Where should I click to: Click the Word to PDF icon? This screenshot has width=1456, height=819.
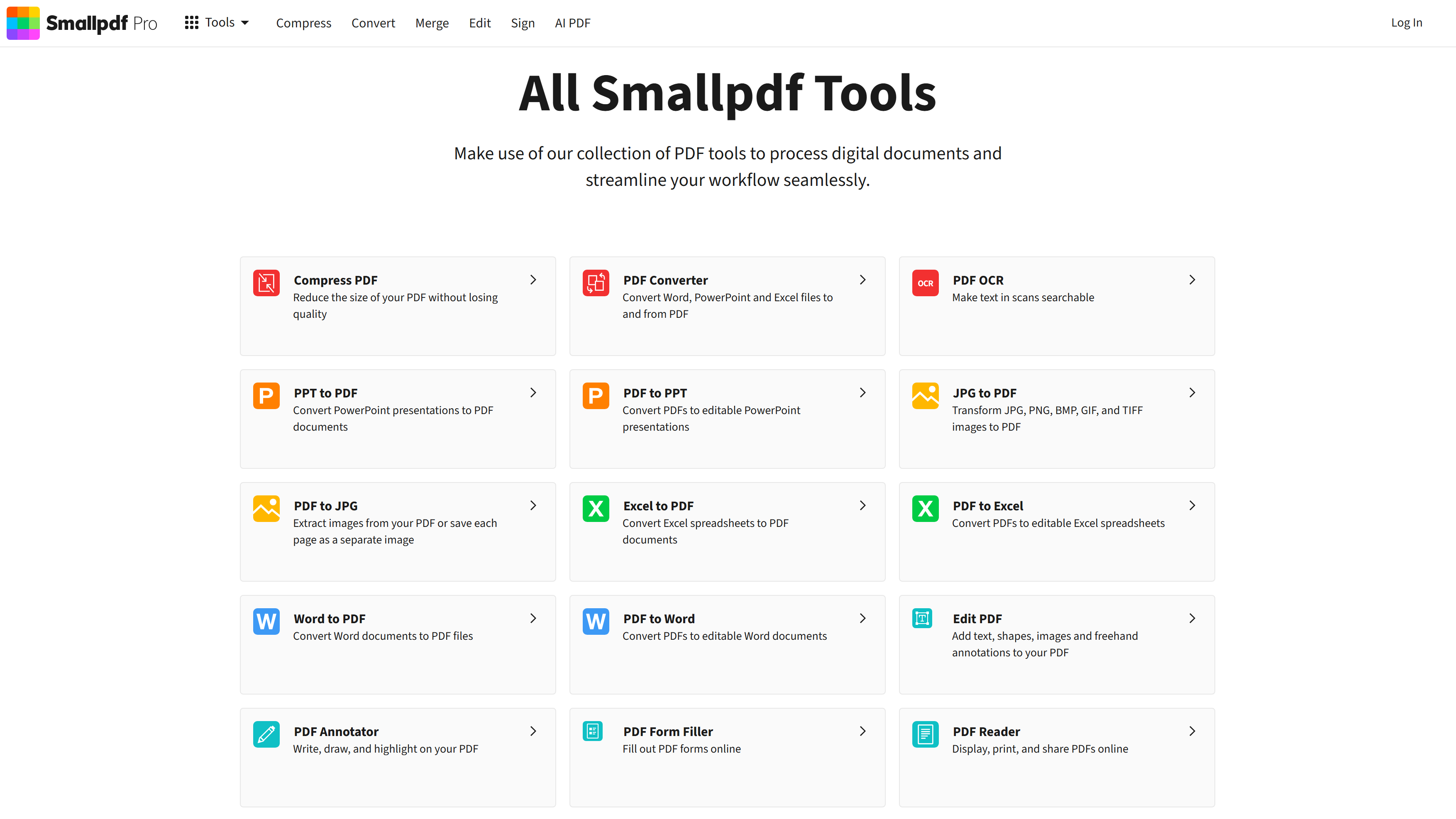click(x=266, y=622)
